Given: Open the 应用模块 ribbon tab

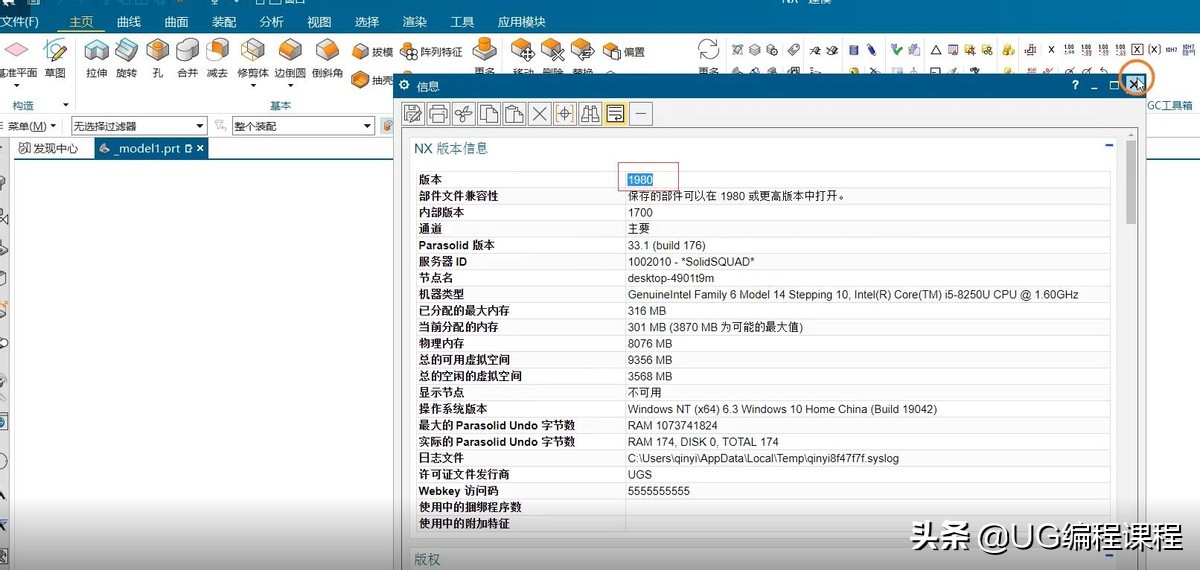Looking at the screenshot, I should tap(522, 21).
